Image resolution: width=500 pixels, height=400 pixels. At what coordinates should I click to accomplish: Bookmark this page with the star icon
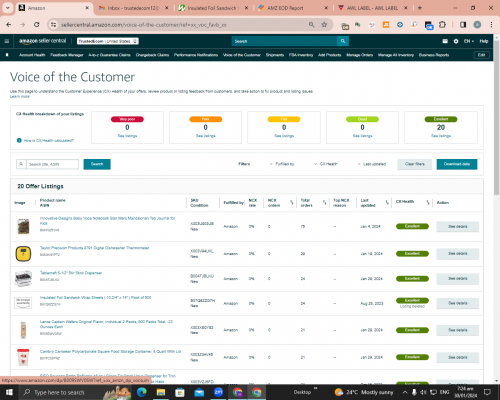pos(324,25)
